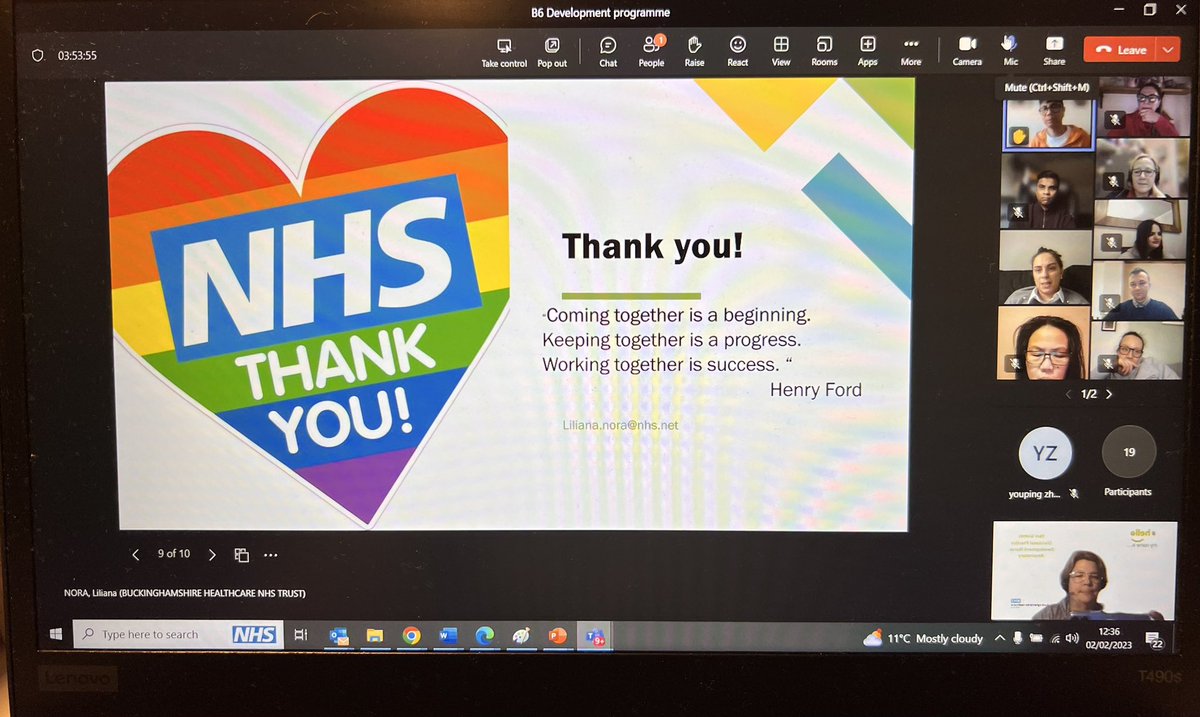The image size is (1200, 717).
Task: Click the volume speaker tray icon
Action: pyautogui.click(x=1072, y=638)
